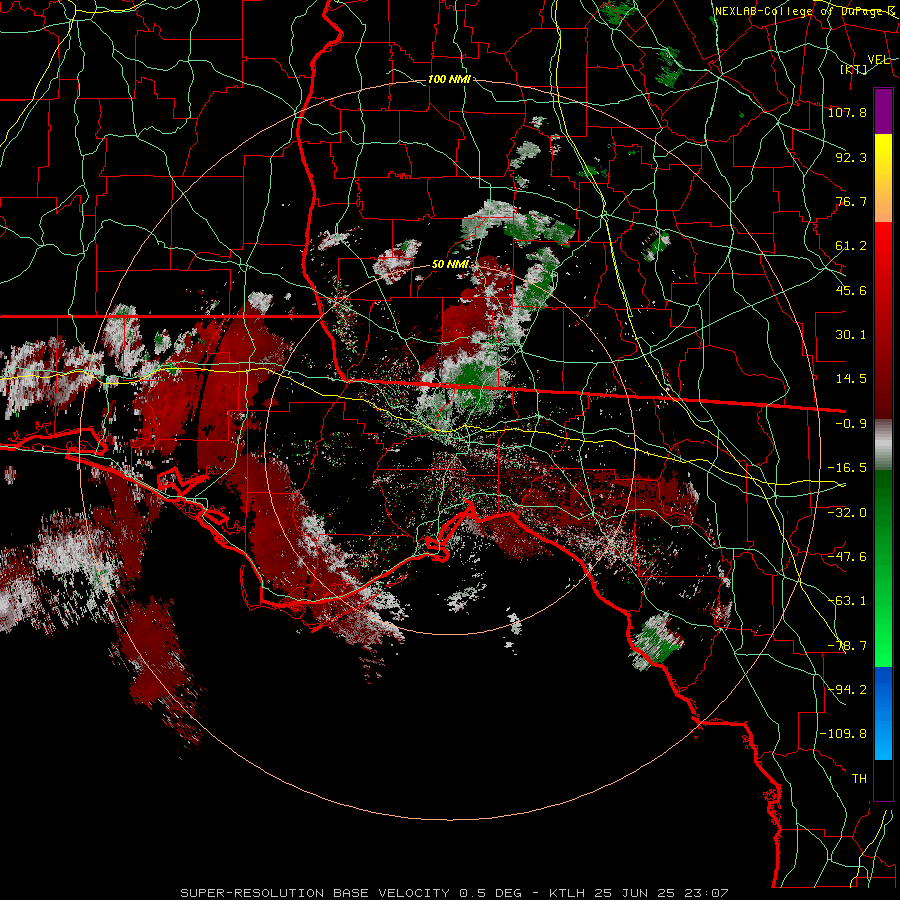Click the yellow segment of color bar
The height and width of the screenshot is (900, 900).
coord(883,155)
